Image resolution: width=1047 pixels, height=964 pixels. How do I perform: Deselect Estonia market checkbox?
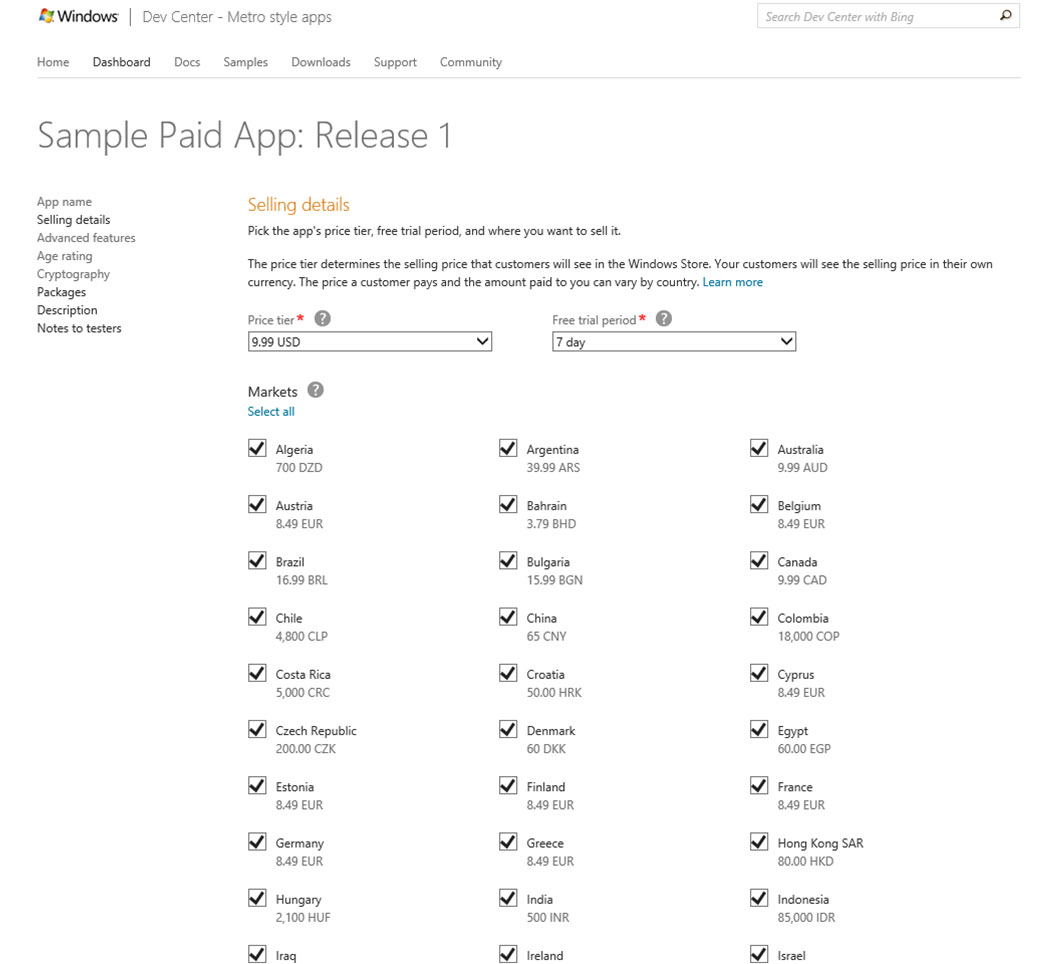[257, 785]
